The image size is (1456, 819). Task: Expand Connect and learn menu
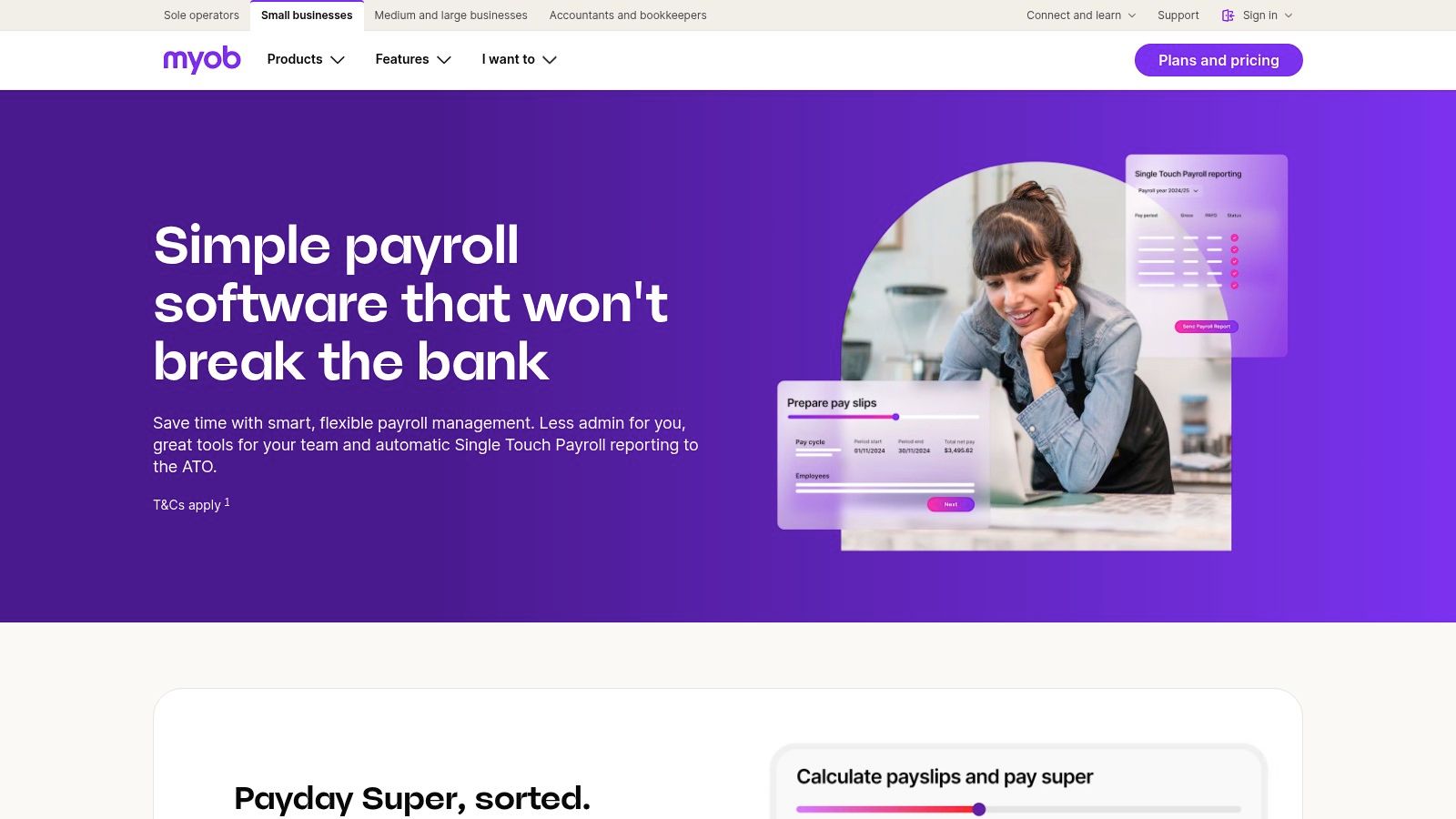tap(1081, 15)
